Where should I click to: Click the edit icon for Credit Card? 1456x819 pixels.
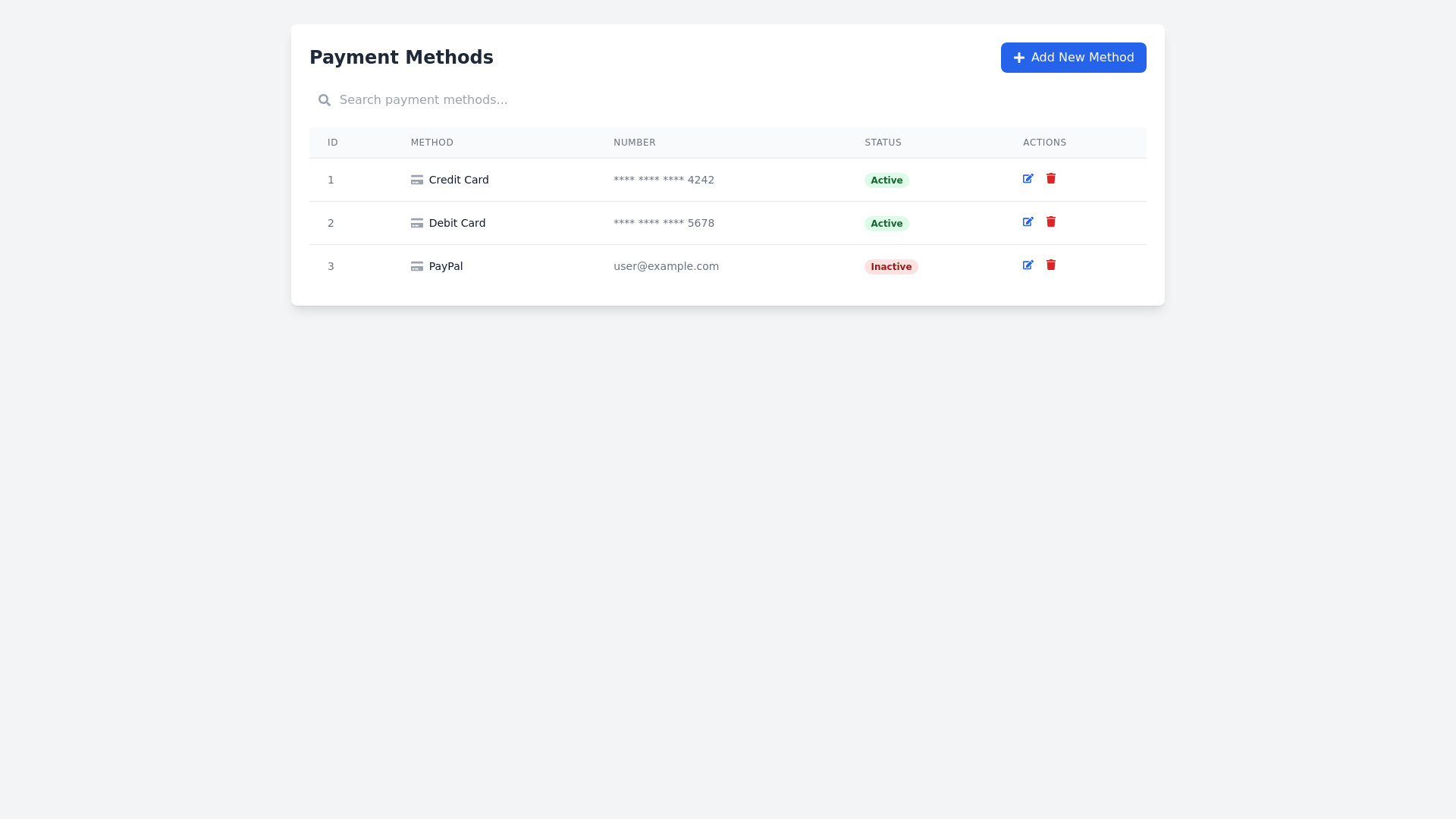click(1028, 178)
